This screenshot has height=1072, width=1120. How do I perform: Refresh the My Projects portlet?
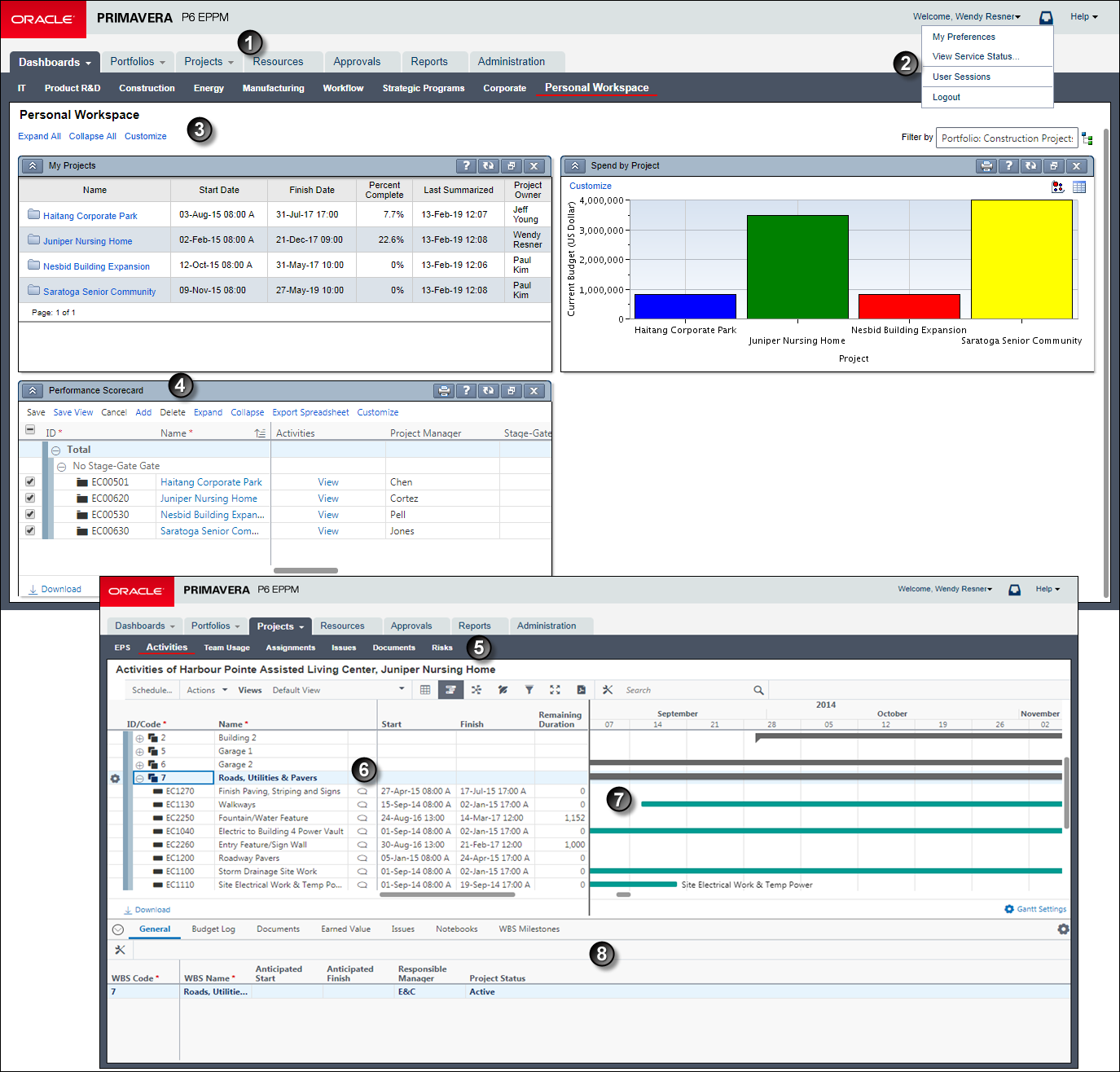488,165
